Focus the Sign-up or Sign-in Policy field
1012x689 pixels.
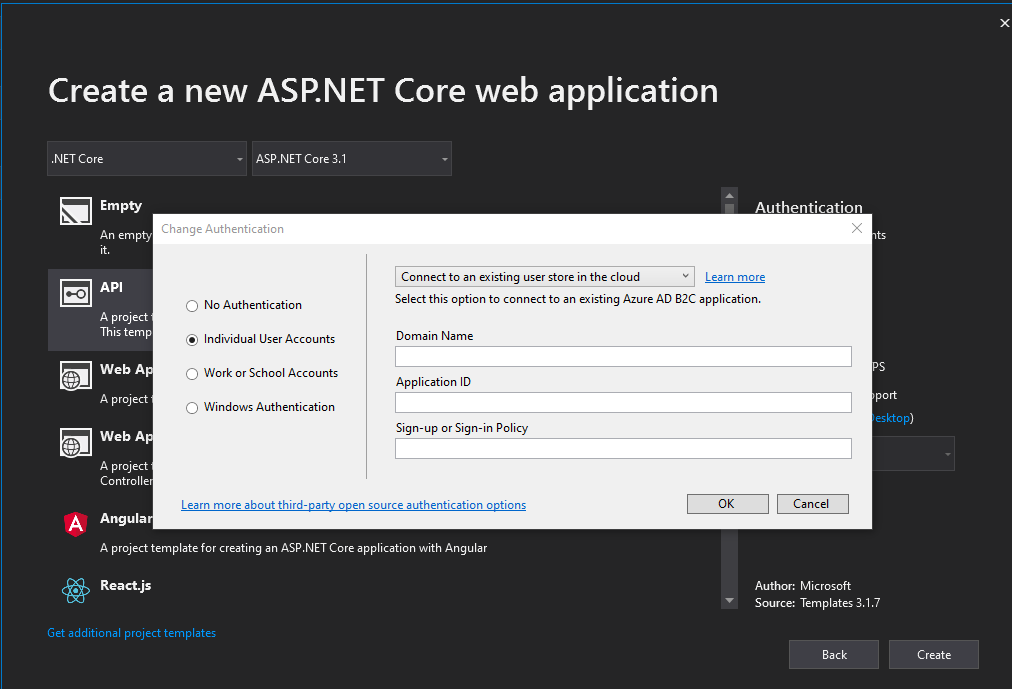(x=623, y=448)
